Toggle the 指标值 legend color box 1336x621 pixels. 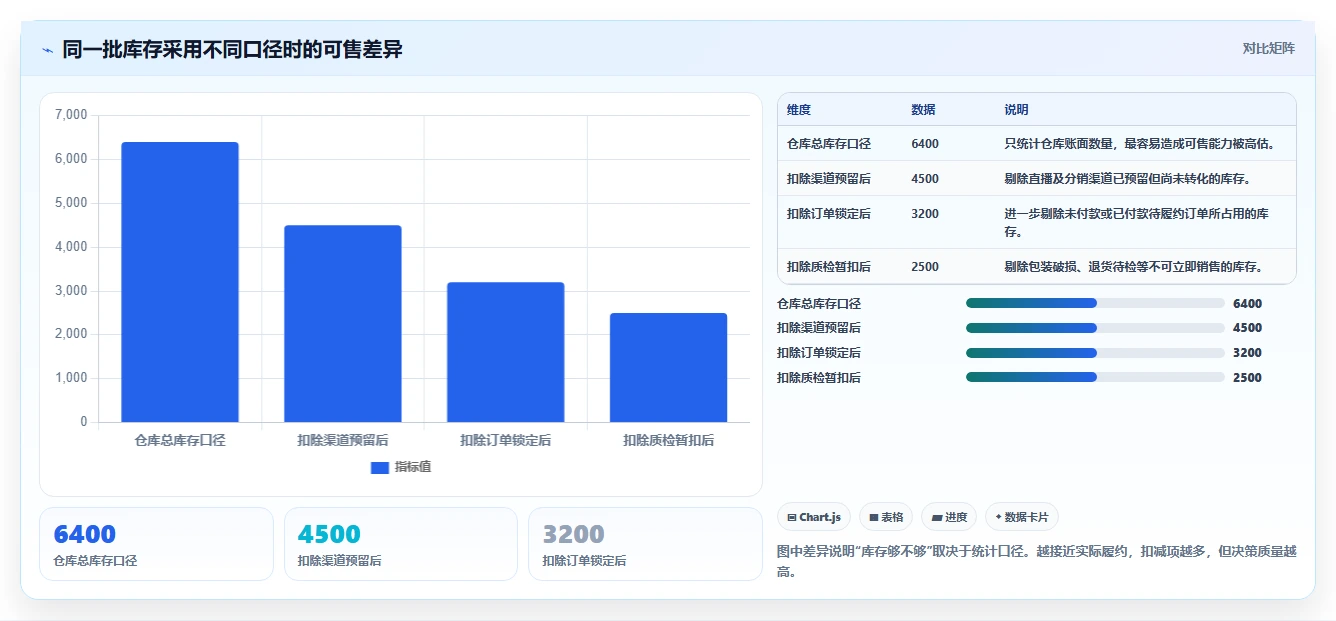coord(379,467)
